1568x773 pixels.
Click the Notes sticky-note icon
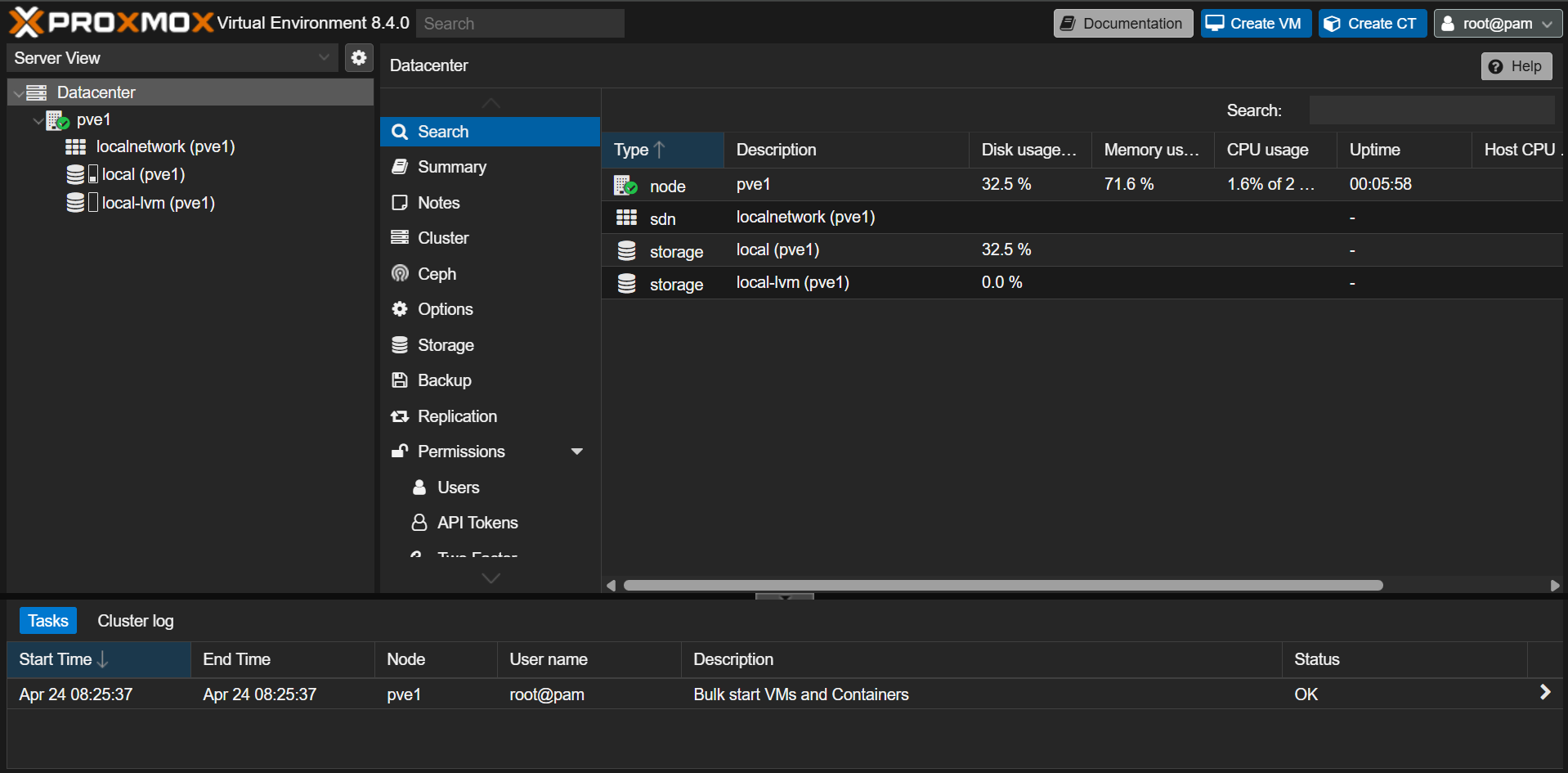(x=400, y=203)
